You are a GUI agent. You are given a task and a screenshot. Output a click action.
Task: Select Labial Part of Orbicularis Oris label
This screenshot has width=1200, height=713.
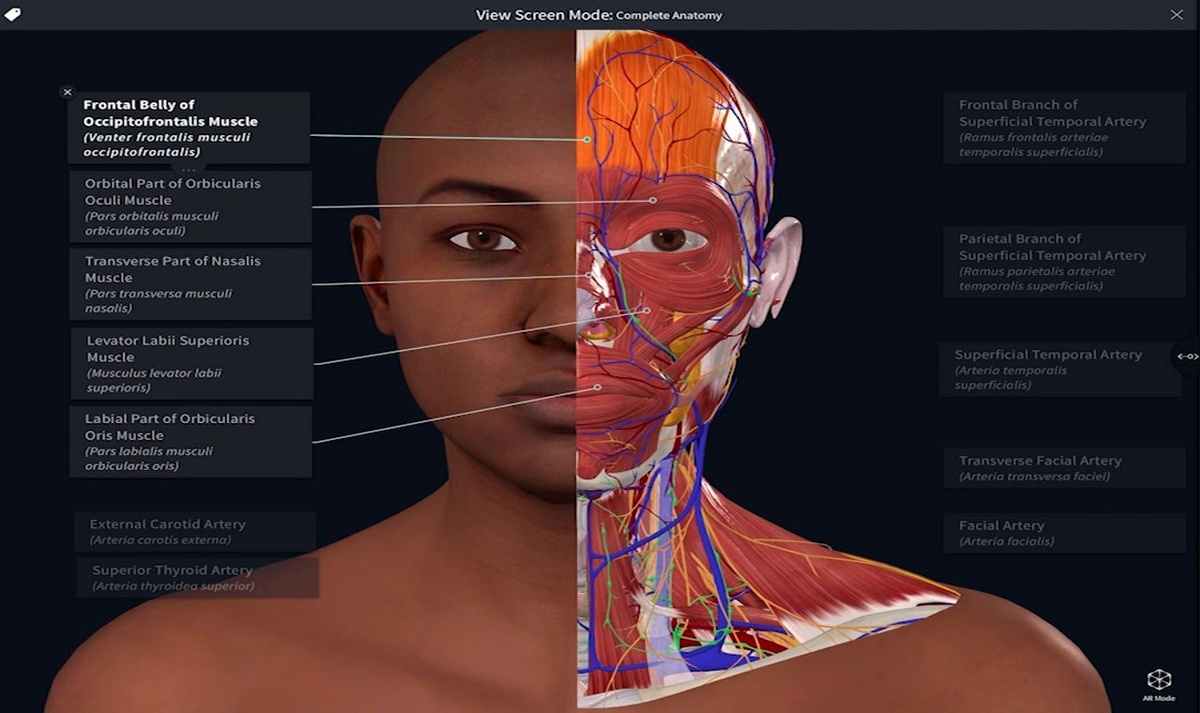(x=191, y=442)
